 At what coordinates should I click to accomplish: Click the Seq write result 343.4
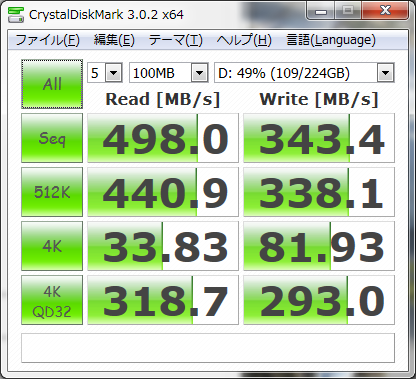pyautogui.click(x=319, y=138)
